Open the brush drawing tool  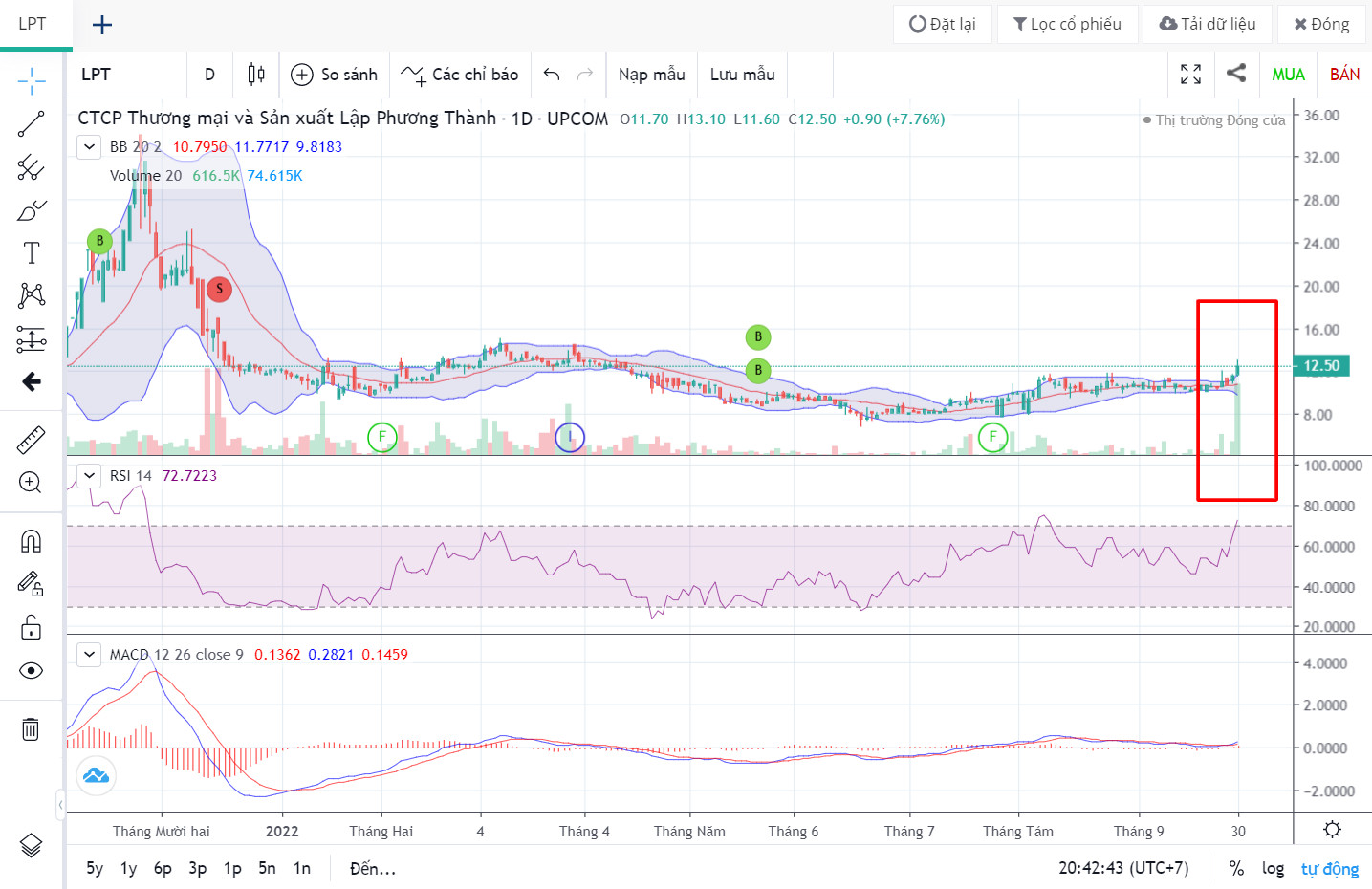point(31,211)
